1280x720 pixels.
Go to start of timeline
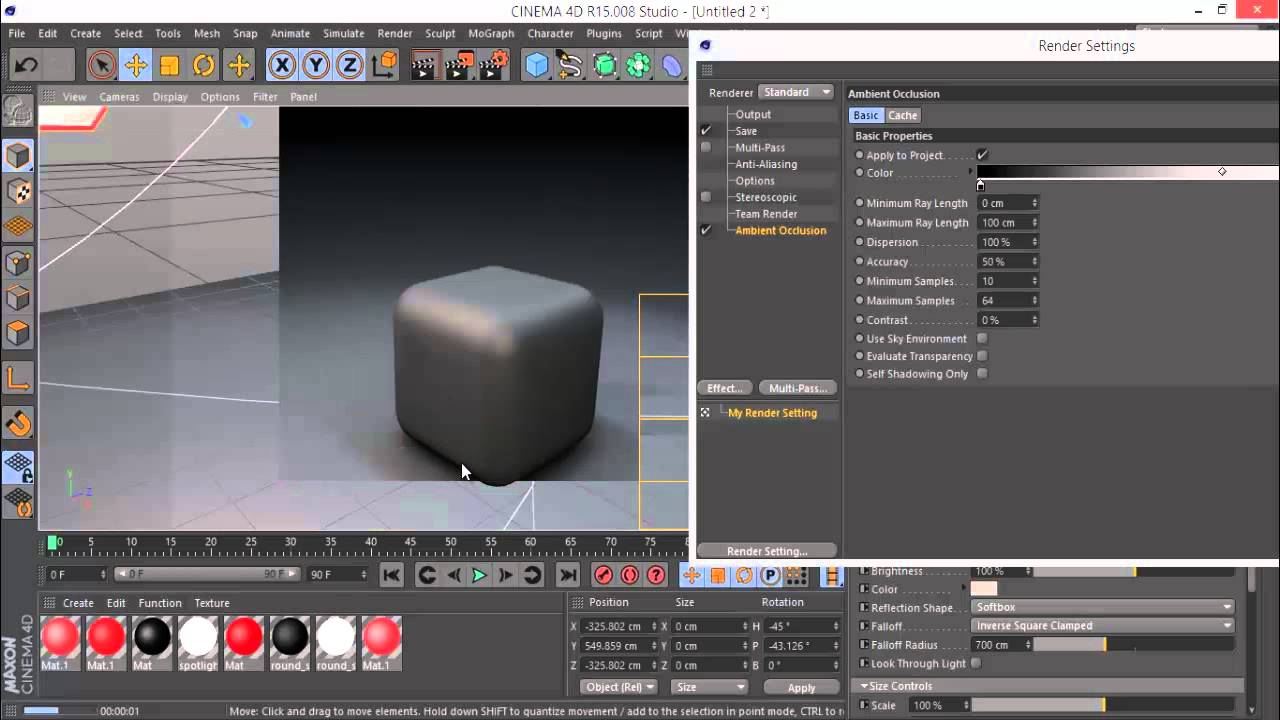392,575
